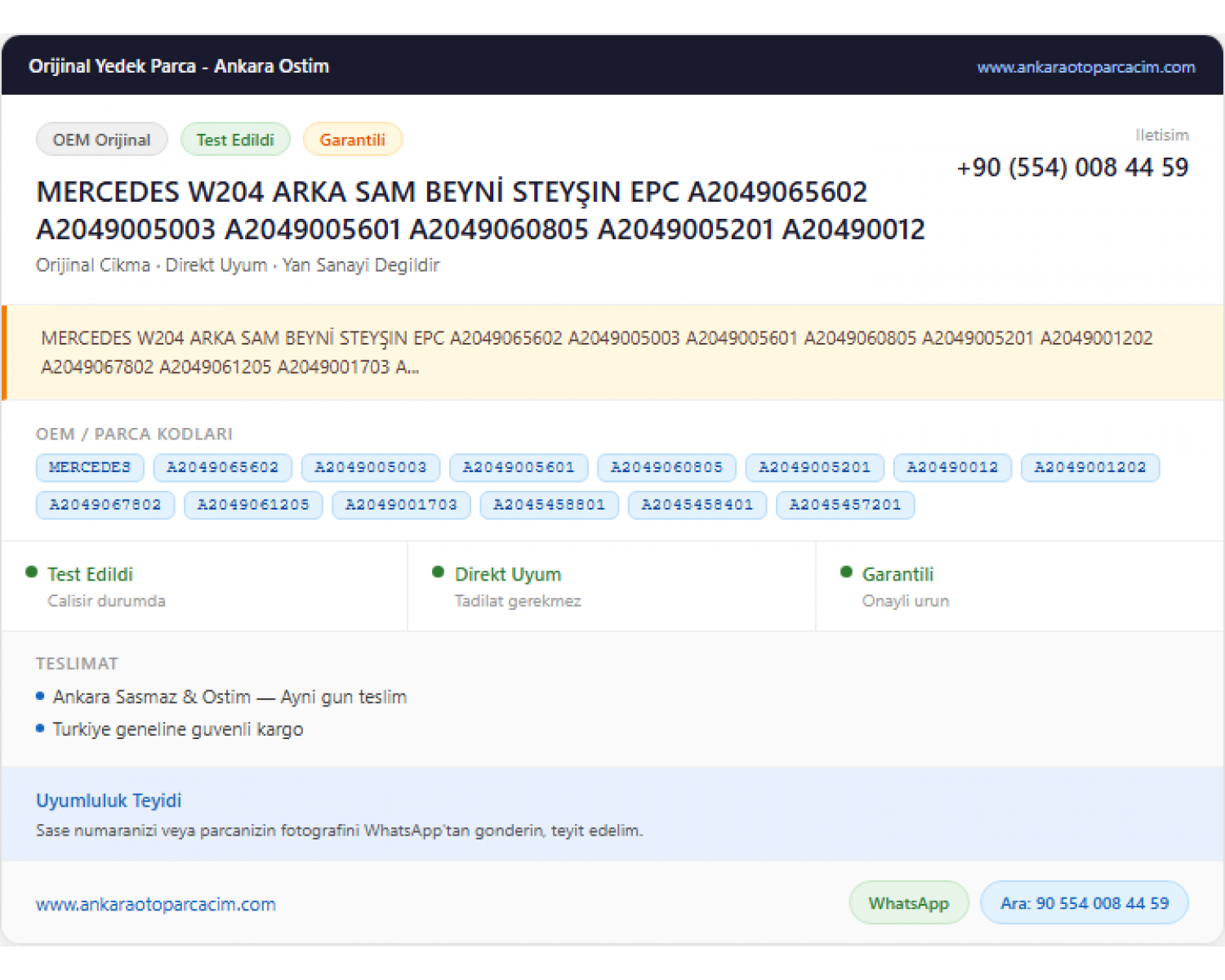Select part code chip A2045458801
Image resolution: width=1225 pixels, height=980 pixels.
pyautogui.click(x=549, y=505)
